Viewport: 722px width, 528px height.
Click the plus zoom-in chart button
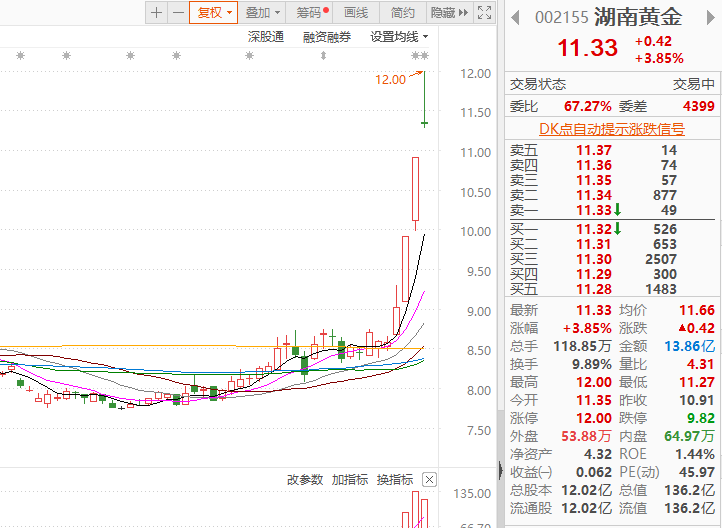point(156,13)
